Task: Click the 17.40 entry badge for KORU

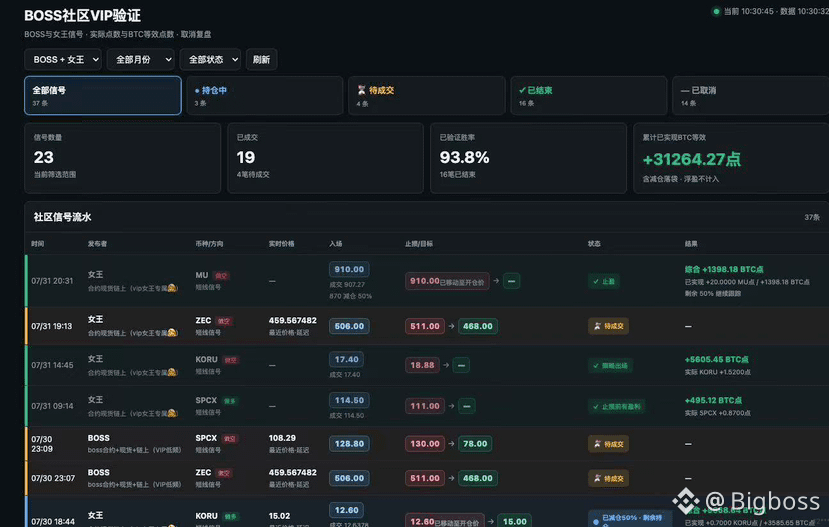Action: 346,359
